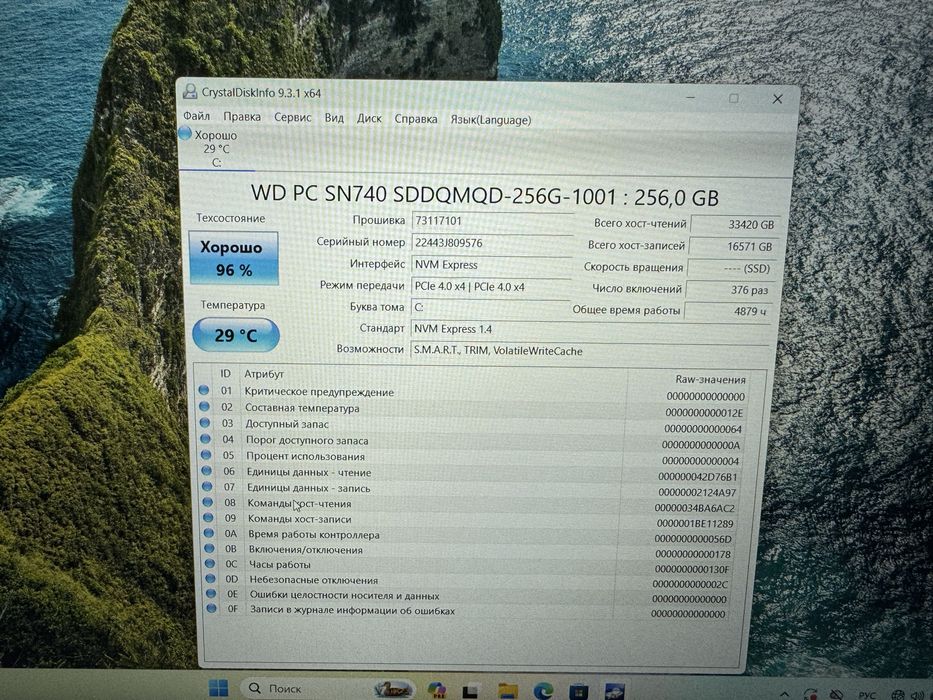The image size is (933, 700).
Task: Click the ID column header
Action: coord(225,373)
